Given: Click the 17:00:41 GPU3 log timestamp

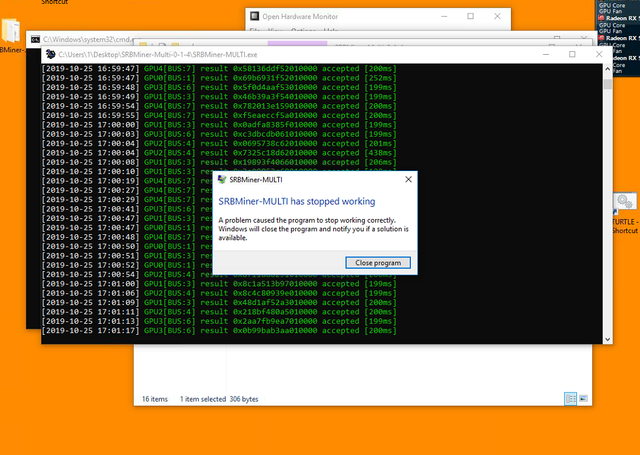Looking at the screenshot, I should (90, 209).
